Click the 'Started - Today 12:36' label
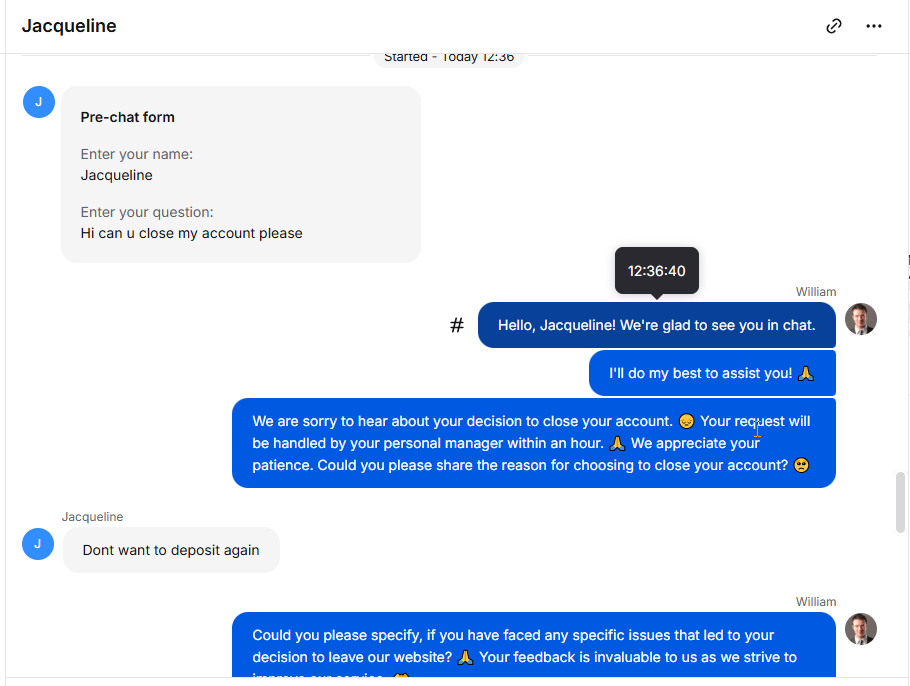The image size is (910, 686). point(449,57)
